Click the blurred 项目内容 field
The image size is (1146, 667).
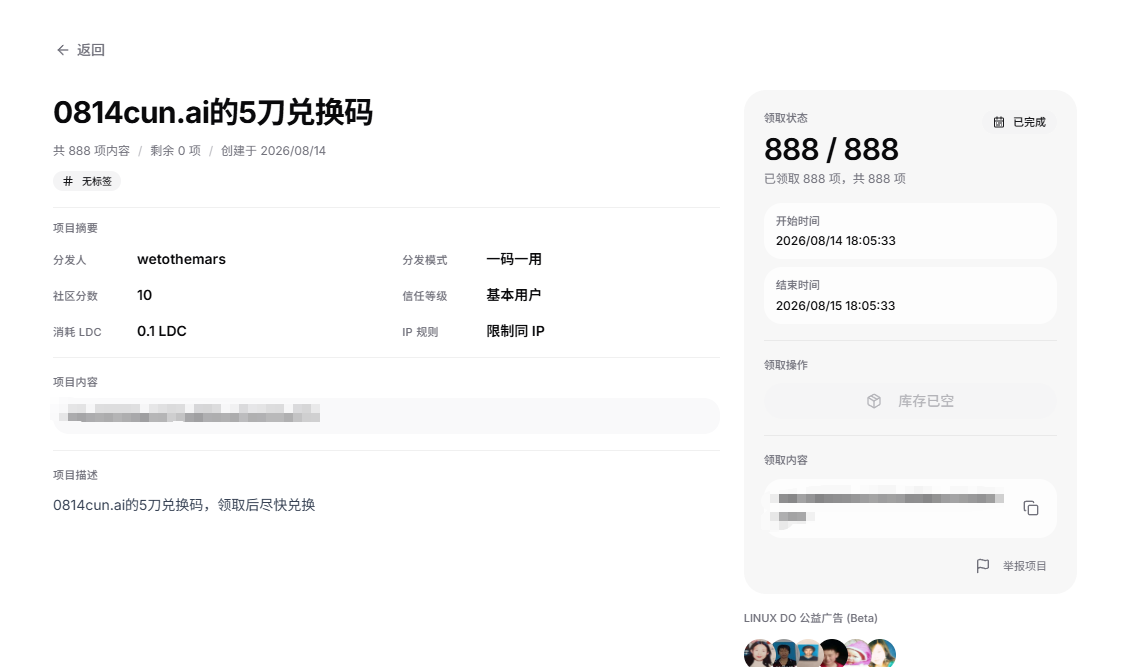pyautogui.click(x=386, y=416)
